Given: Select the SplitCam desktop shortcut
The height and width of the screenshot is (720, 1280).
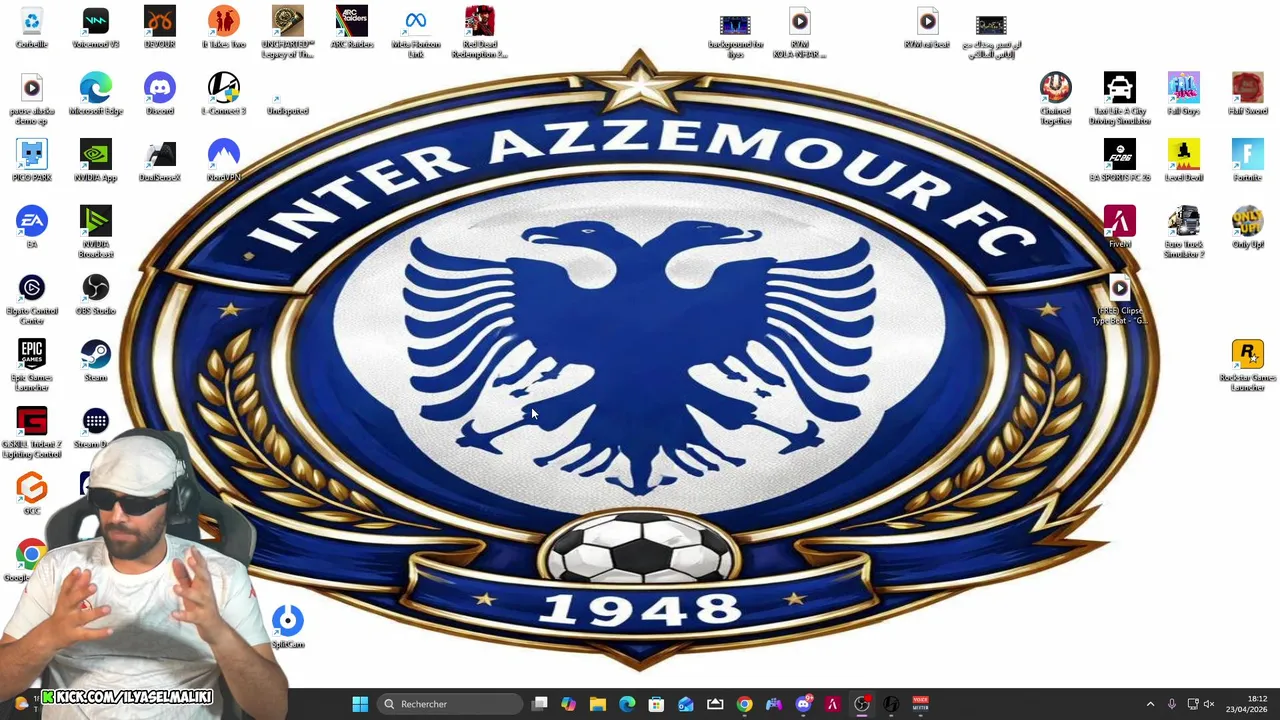Looking at the screenshot, I should click(x=288, y=627).
